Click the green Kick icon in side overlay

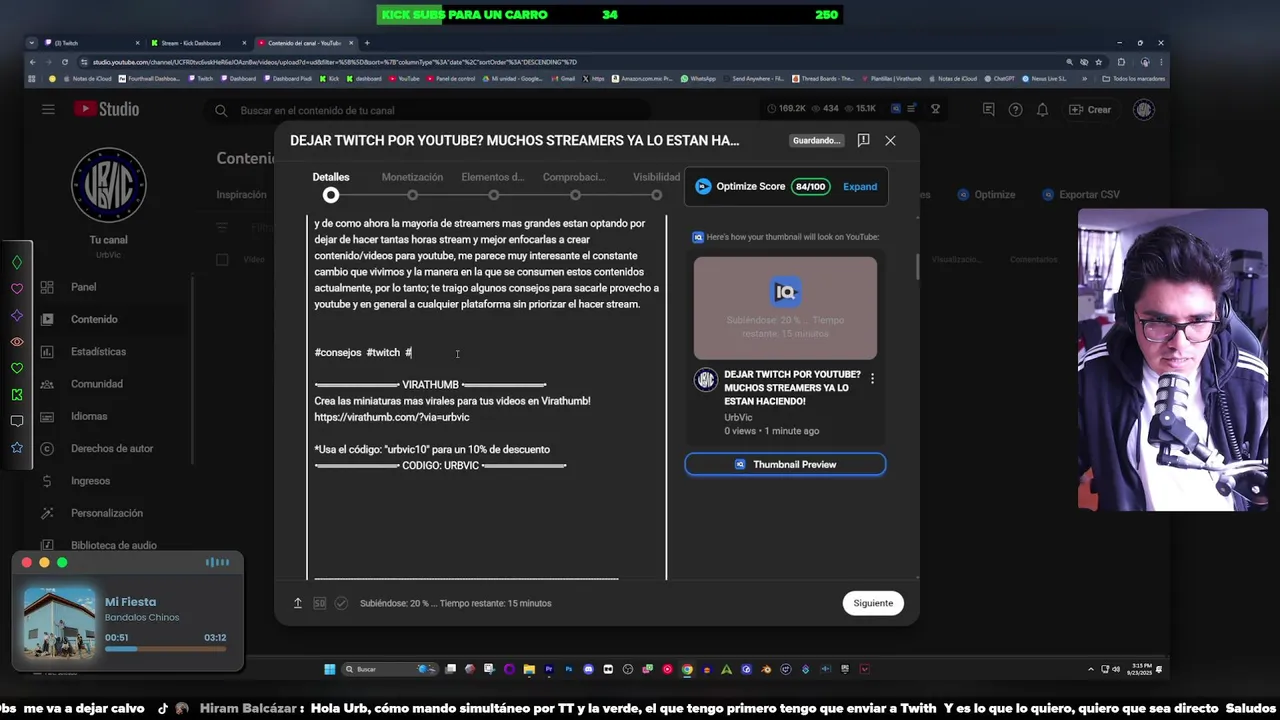point(17,395)
